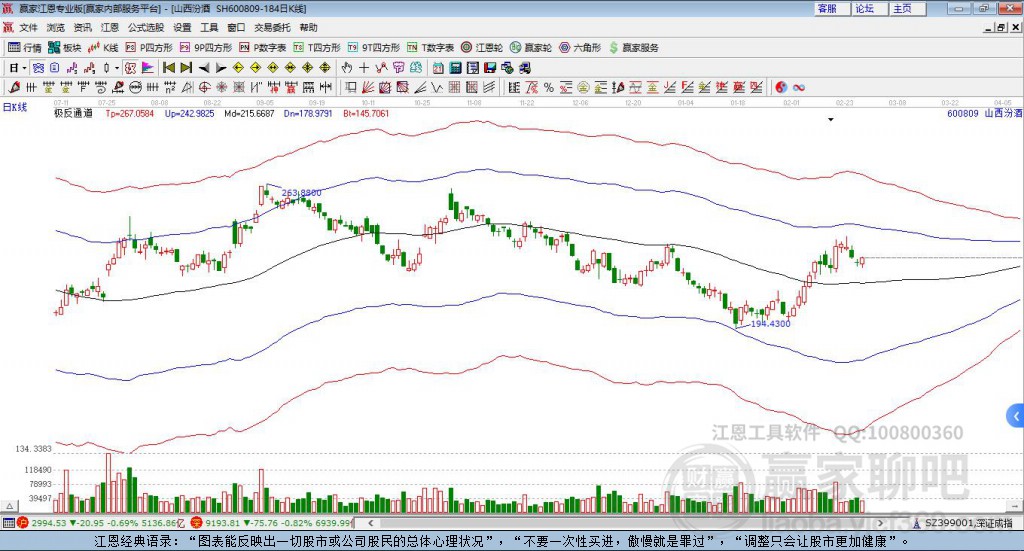The width and height of the screenshot is (1024, 551).
Task: Open the 行情 market quotes view
Action: 24,48
